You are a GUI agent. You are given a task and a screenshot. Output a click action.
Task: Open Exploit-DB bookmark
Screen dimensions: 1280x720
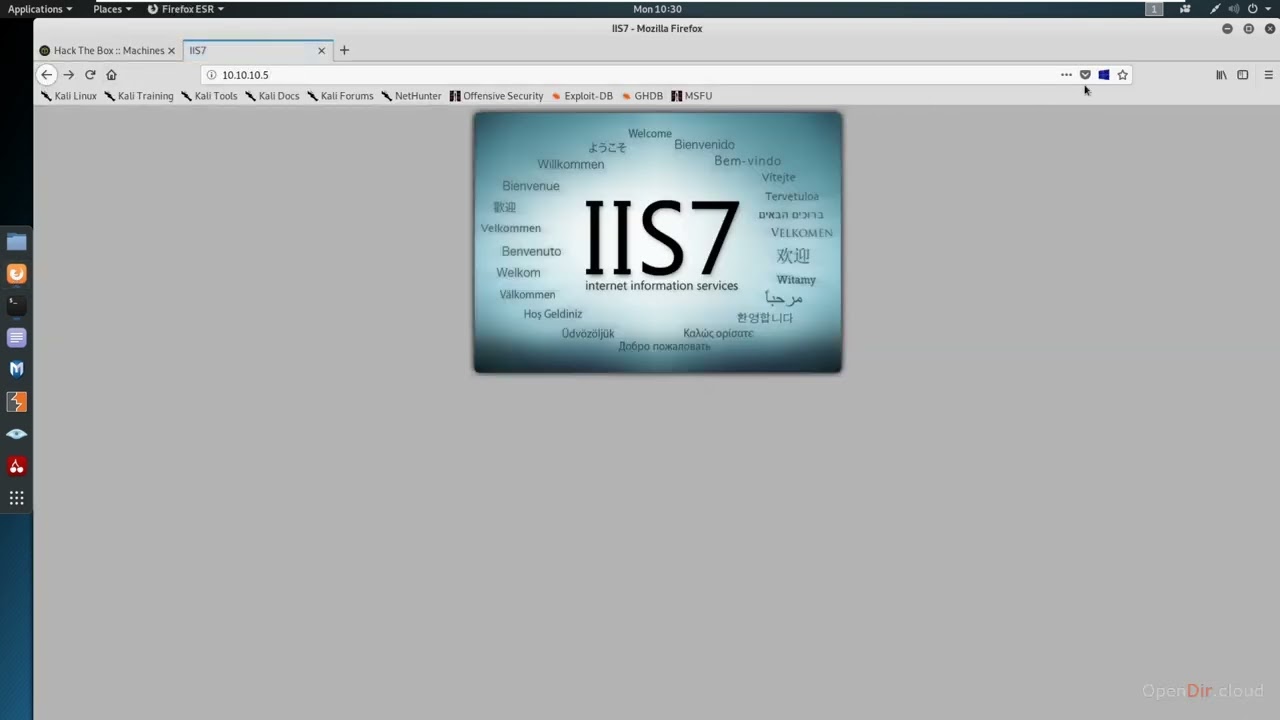(582, 96)
